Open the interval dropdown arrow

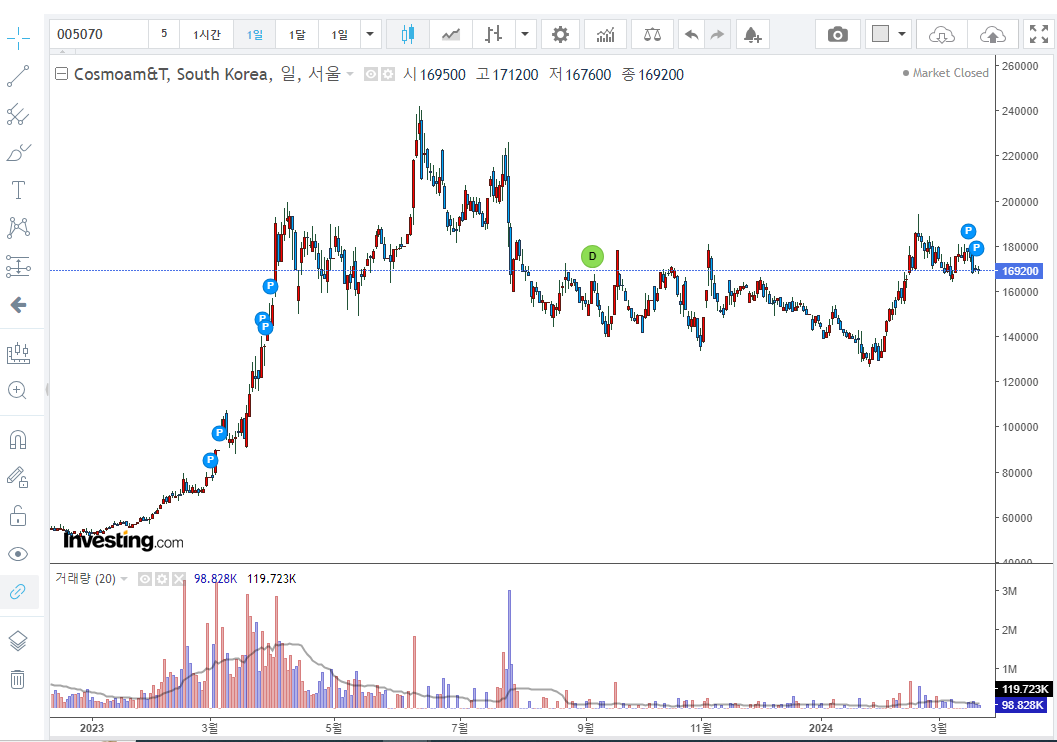click(370, 34)
